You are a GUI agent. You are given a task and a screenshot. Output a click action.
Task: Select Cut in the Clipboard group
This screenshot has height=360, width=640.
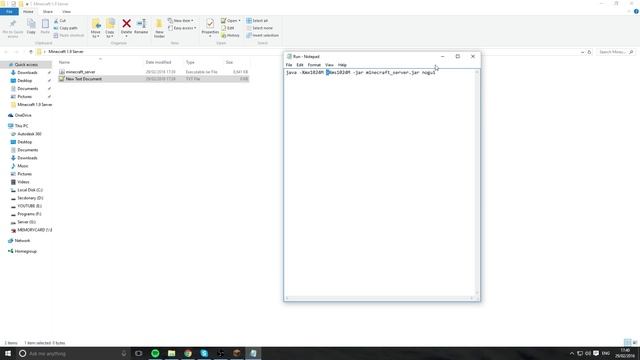click(60, 20)
